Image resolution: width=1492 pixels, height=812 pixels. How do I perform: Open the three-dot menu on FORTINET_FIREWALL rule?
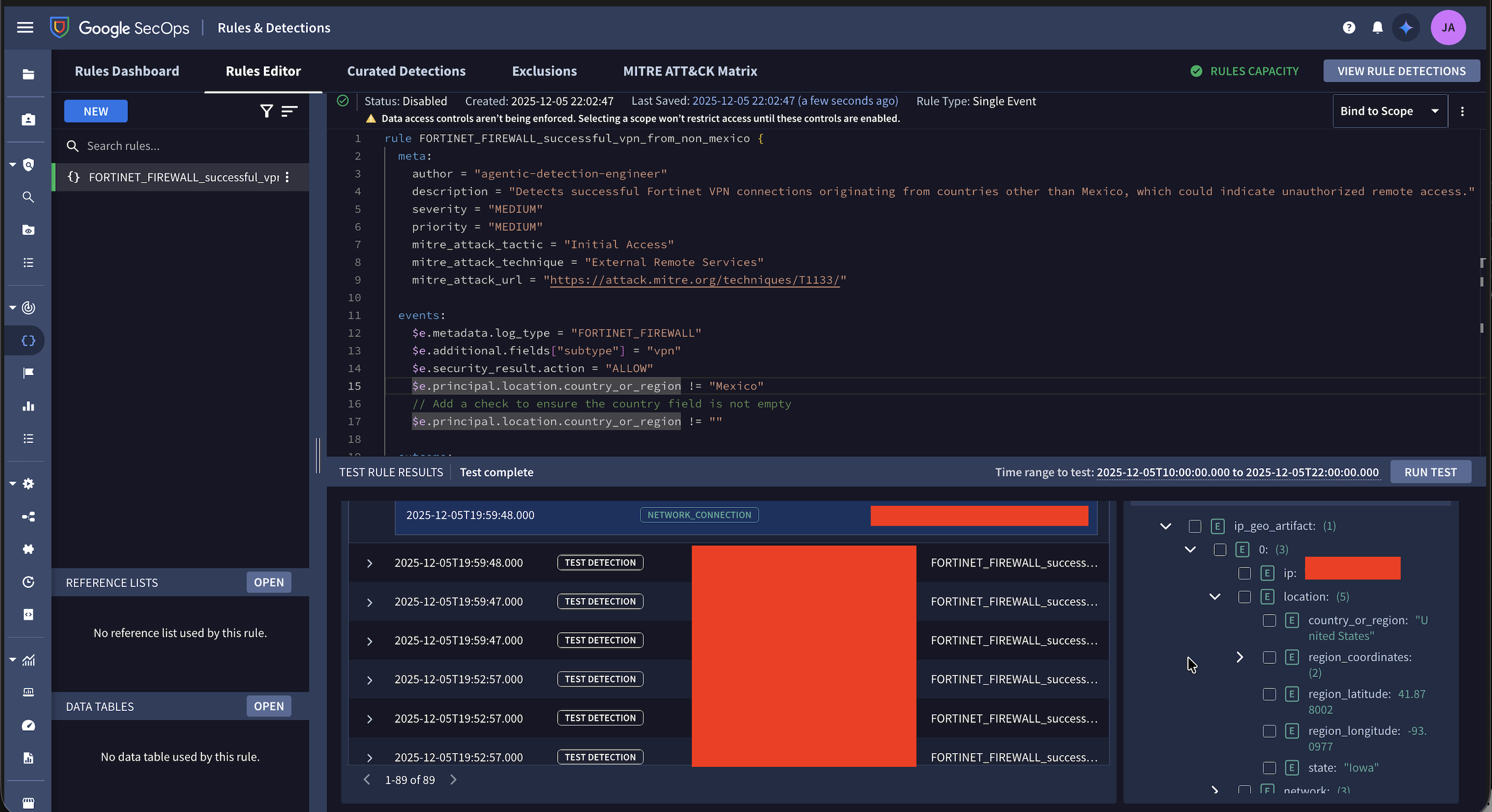tap(288, 178)
